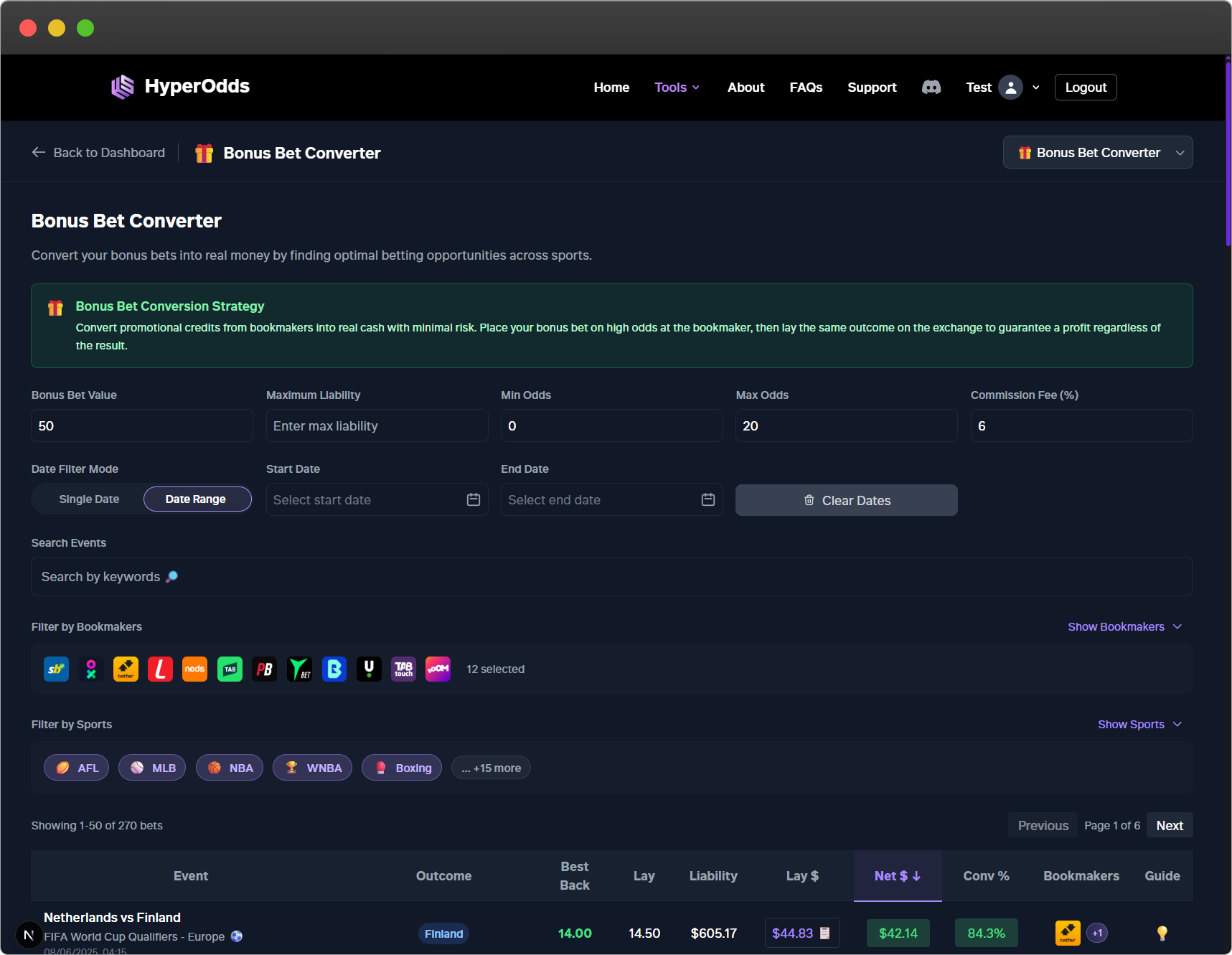Go to Home page
This screenshot has height=955, width=1232.
(x=611, y=88)
